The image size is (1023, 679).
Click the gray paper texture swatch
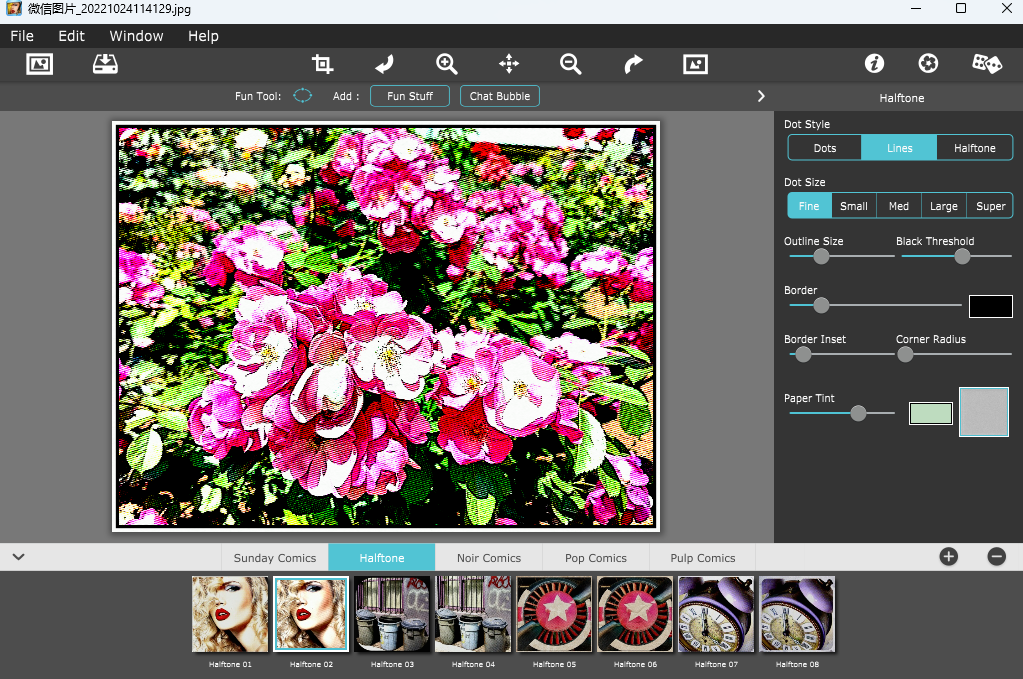(x=984, y=412)
